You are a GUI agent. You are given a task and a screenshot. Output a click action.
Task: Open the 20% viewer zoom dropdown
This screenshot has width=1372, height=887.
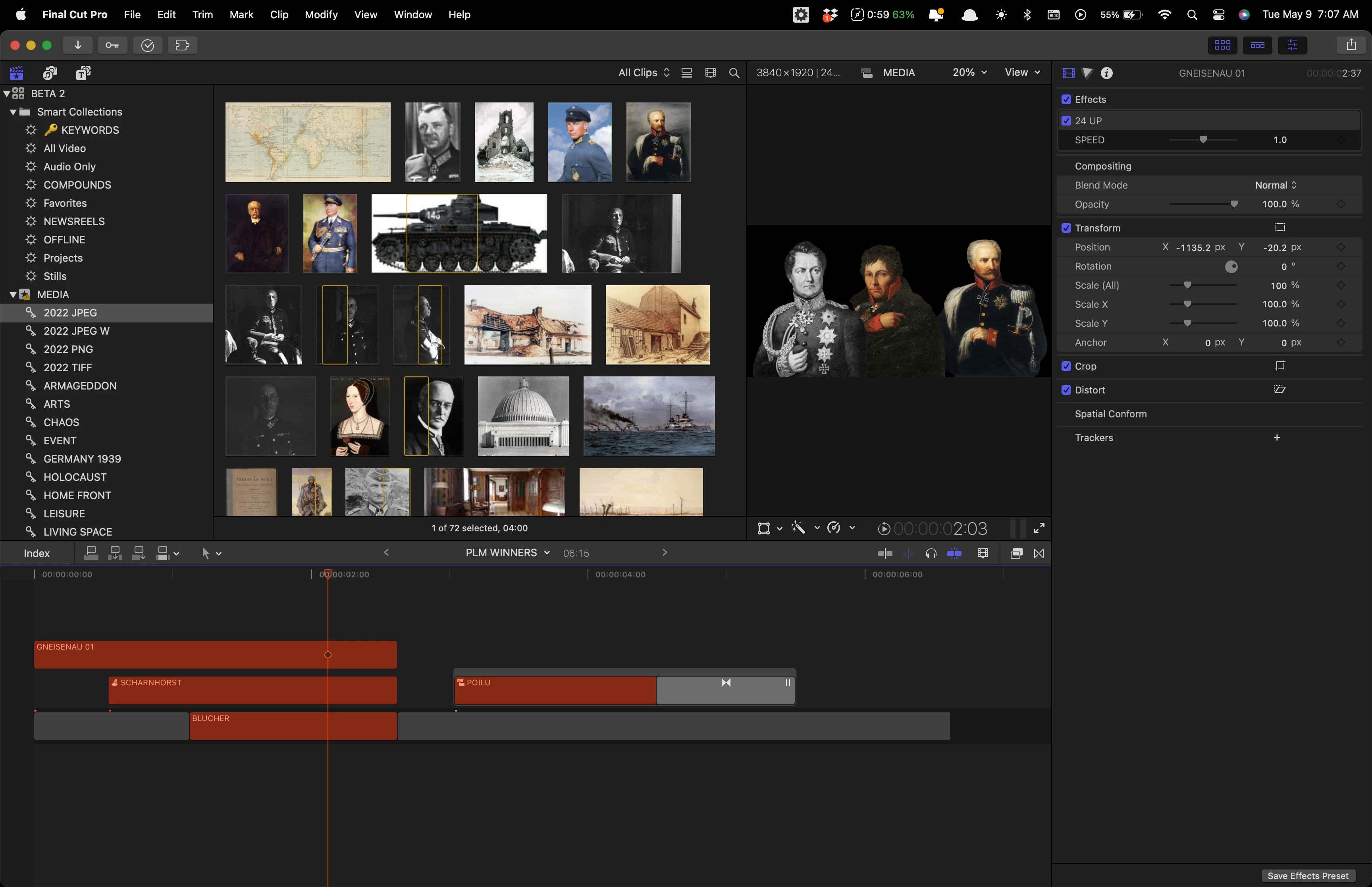pos(969,73)
